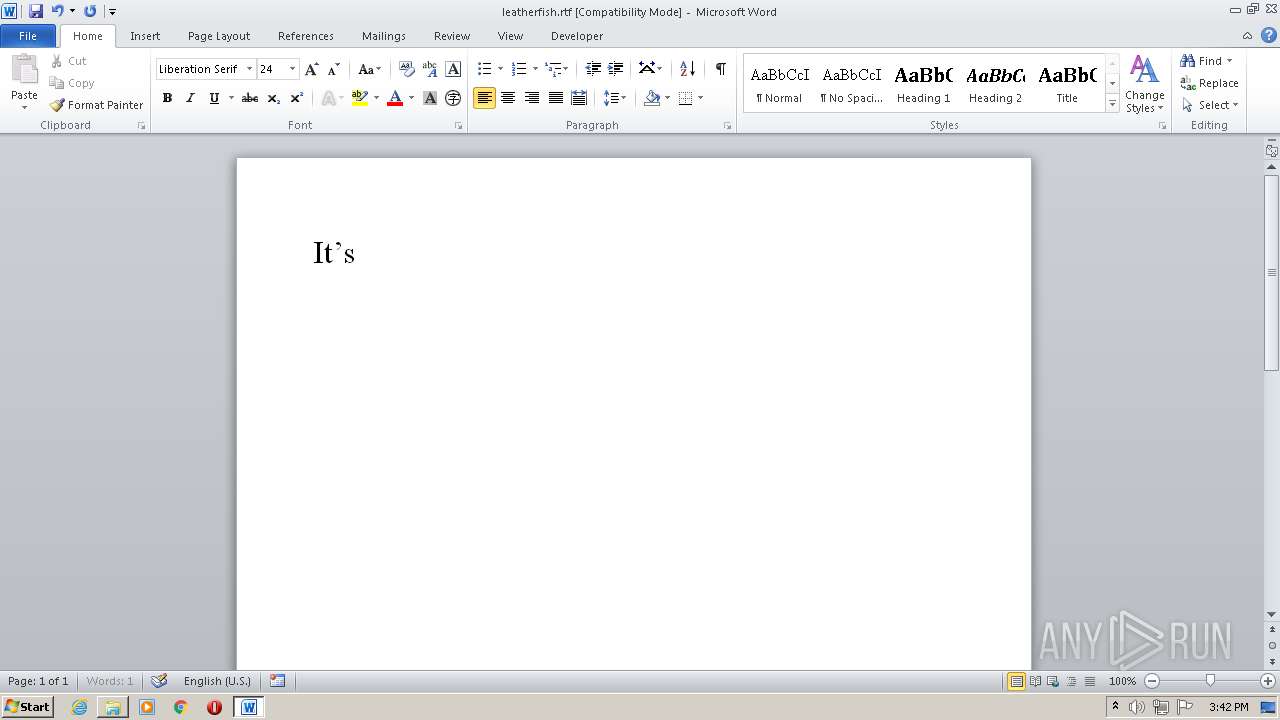Switch to Full Screen Reading view

click(x=1035, y=681)
